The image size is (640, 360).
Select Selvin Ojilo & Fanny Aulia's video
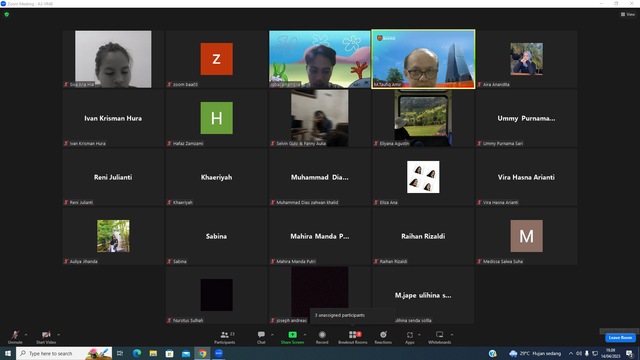pos(320,118)
